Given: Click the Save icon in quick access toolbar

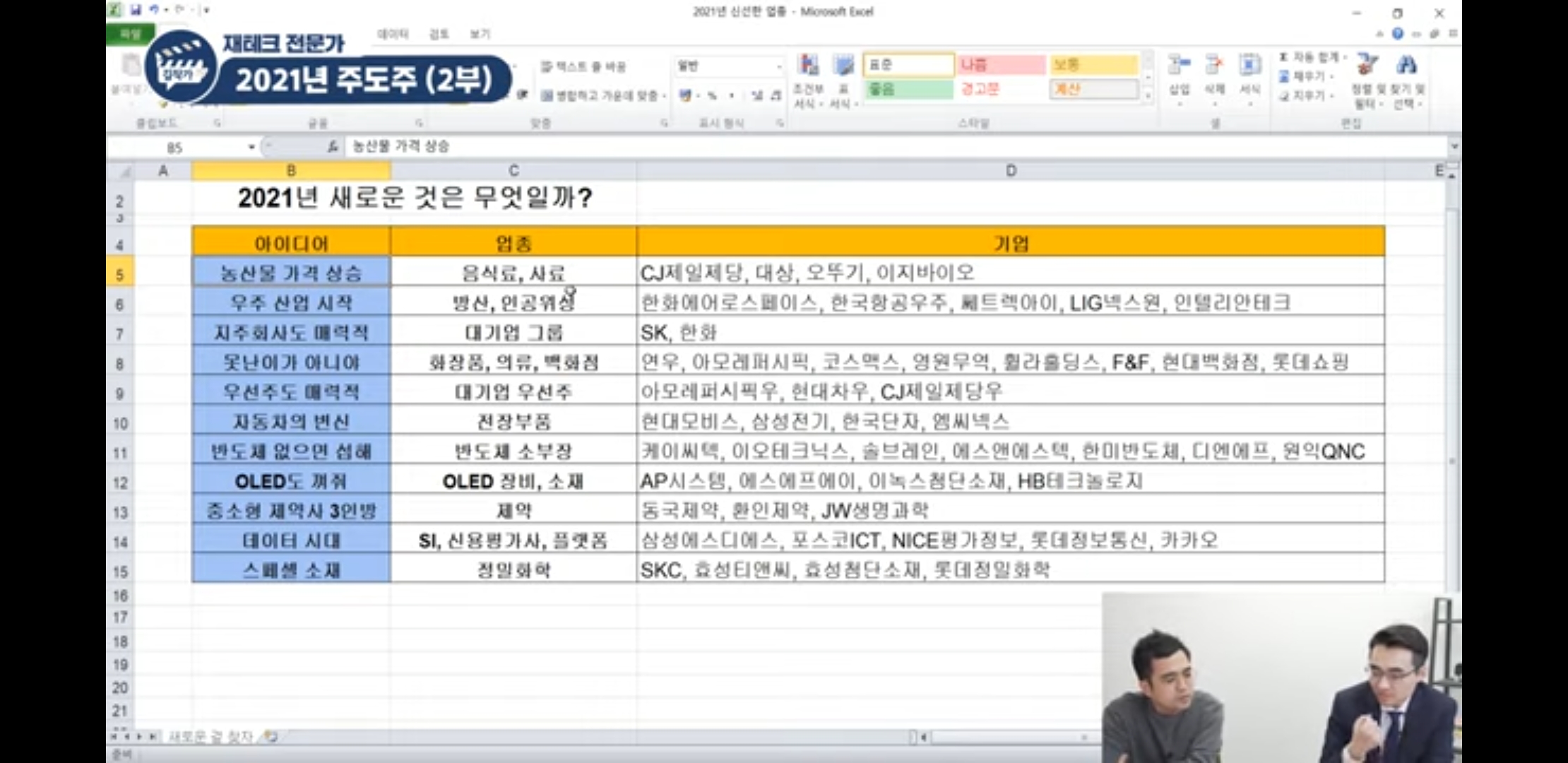Looking at the screenshot, I should (136, 10).
